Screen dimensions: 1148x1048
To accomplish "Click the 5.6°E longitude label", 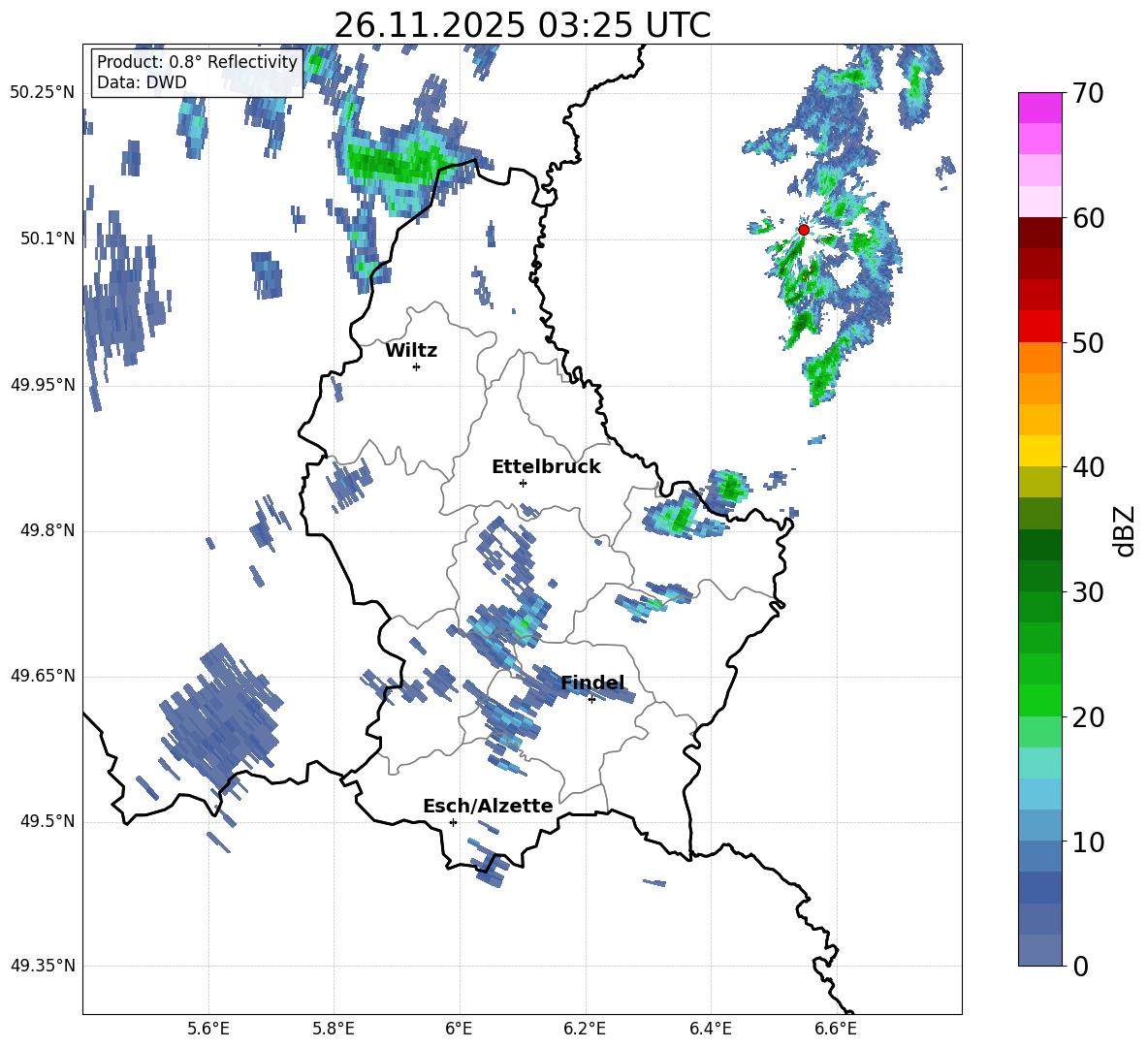I will pyautogui.click(x=208, y=1029).
